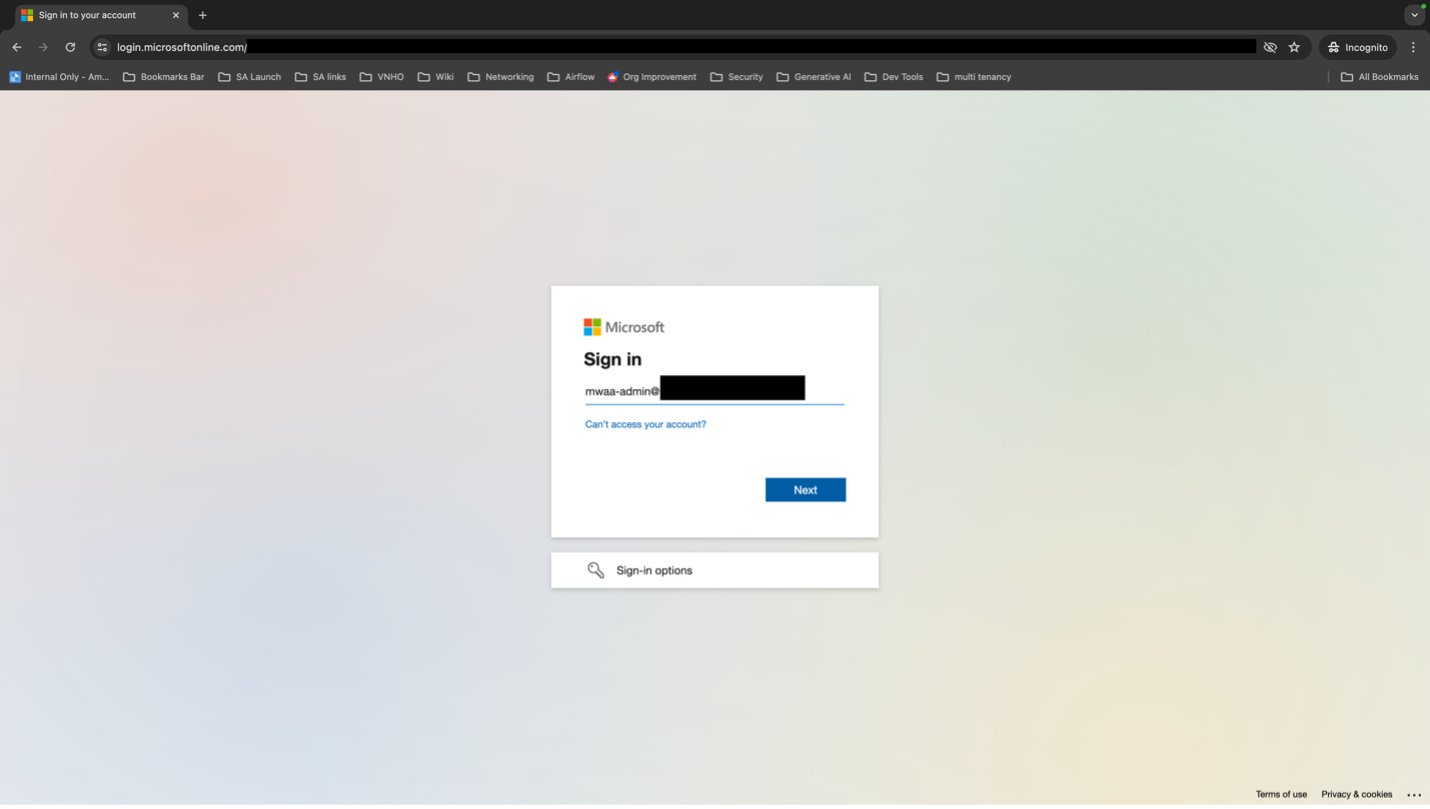1430x809 pixels.
Task: Bookmark this page with the star icon
Action: [x=1294, y=47]
